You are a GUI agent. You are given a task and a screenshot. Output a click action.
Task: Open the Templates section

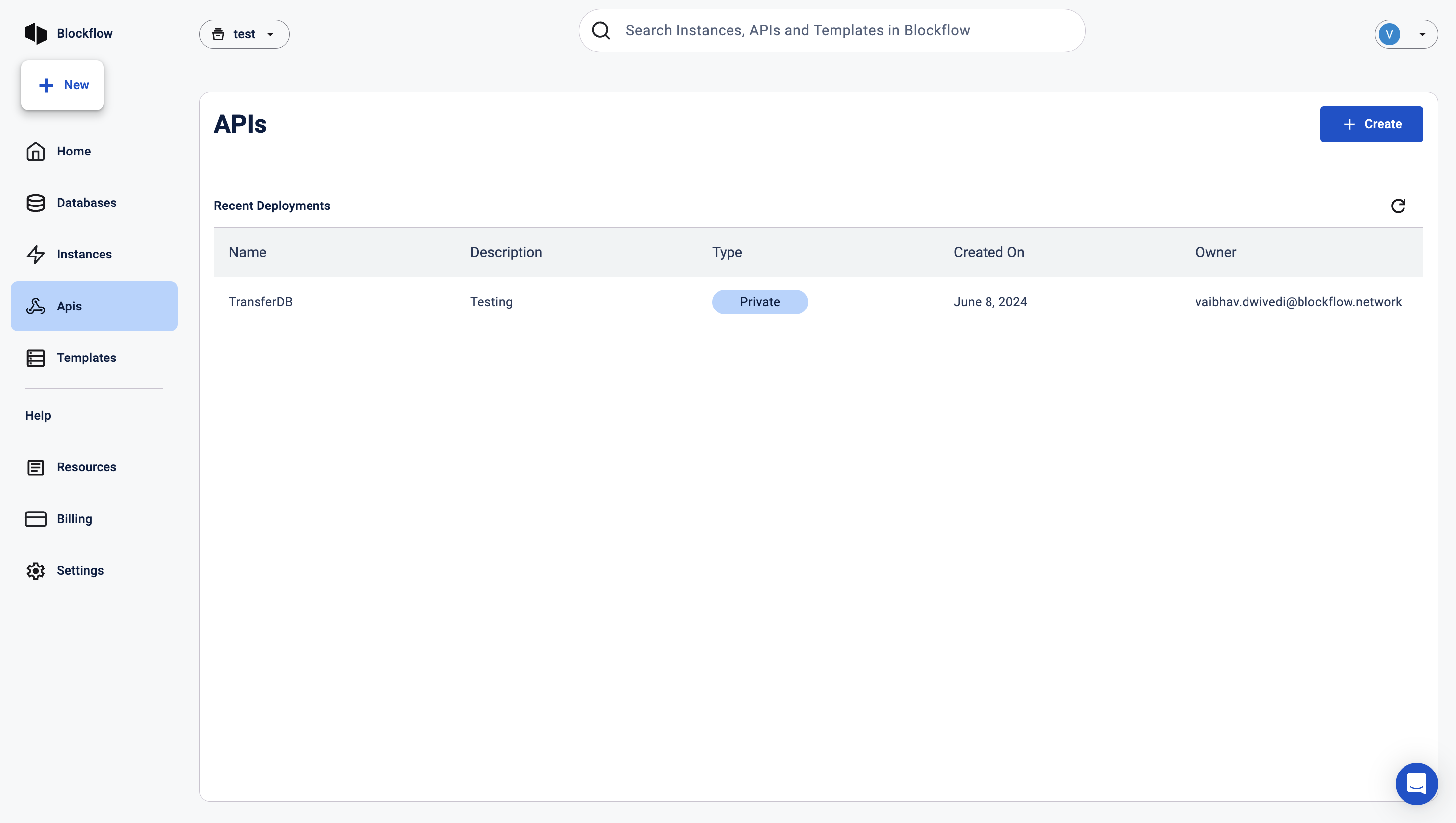pos(86,358)
